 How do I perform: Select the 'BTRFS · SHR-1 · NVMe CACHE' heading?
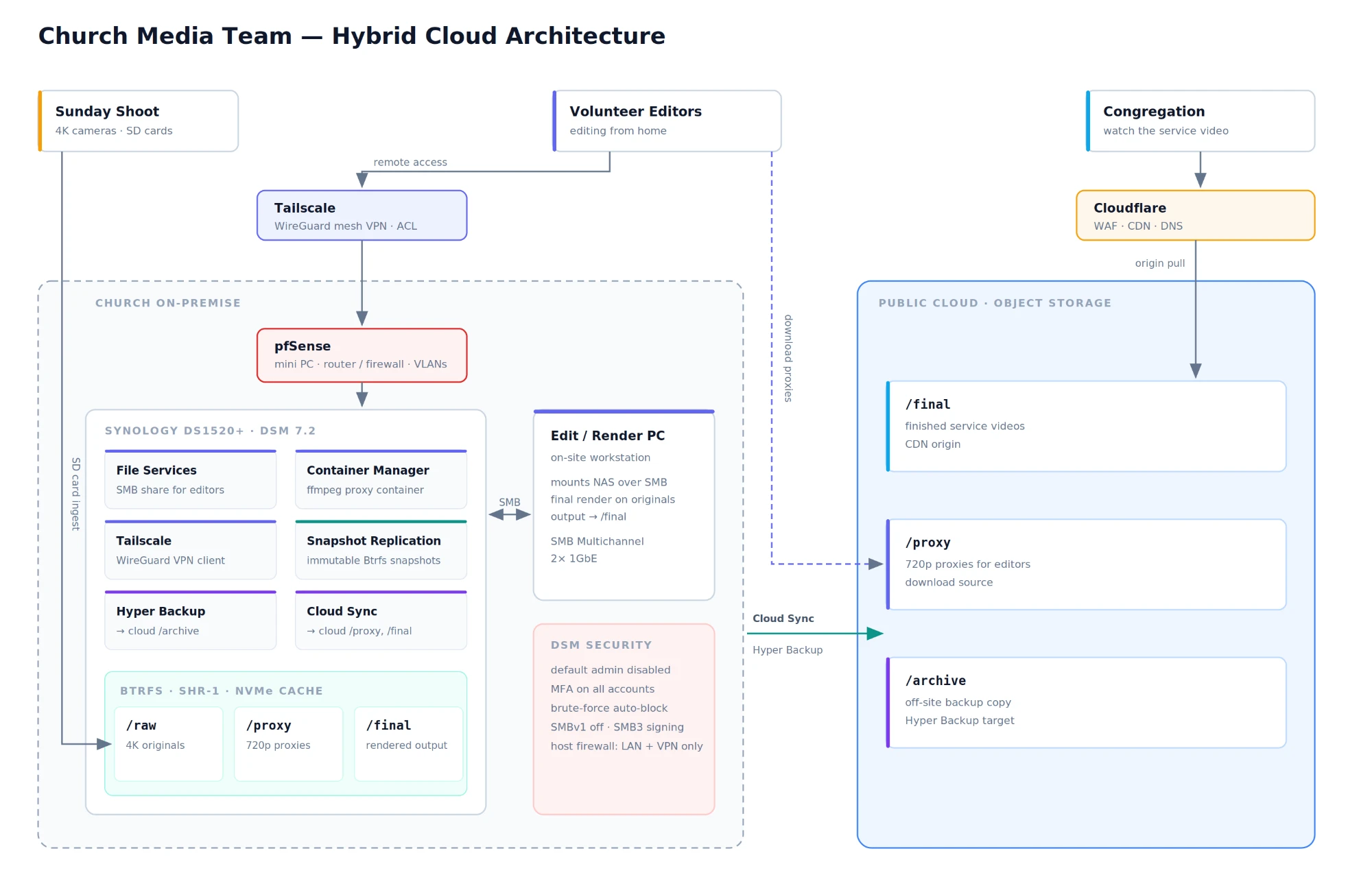221,691
